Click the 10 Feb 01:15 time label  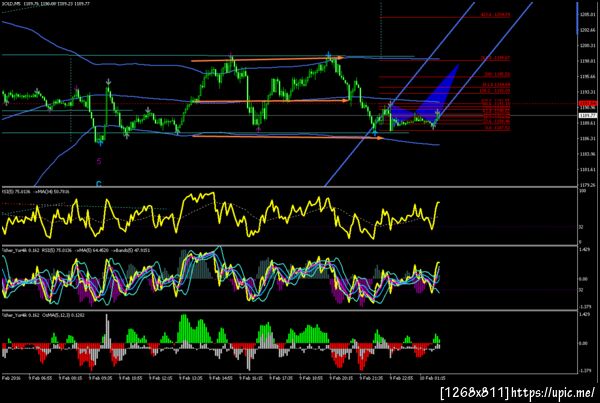(x=432, y=378)
